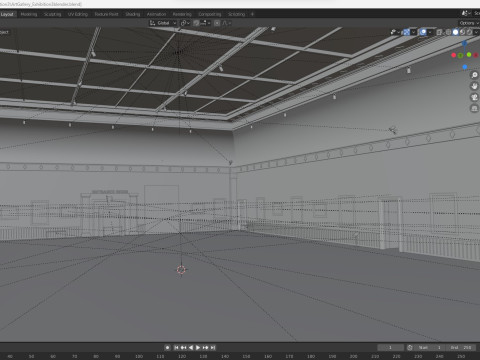480x360 pixels.
Task: Open the Texture Paint workspace tab
Action: tap(106, 14)
